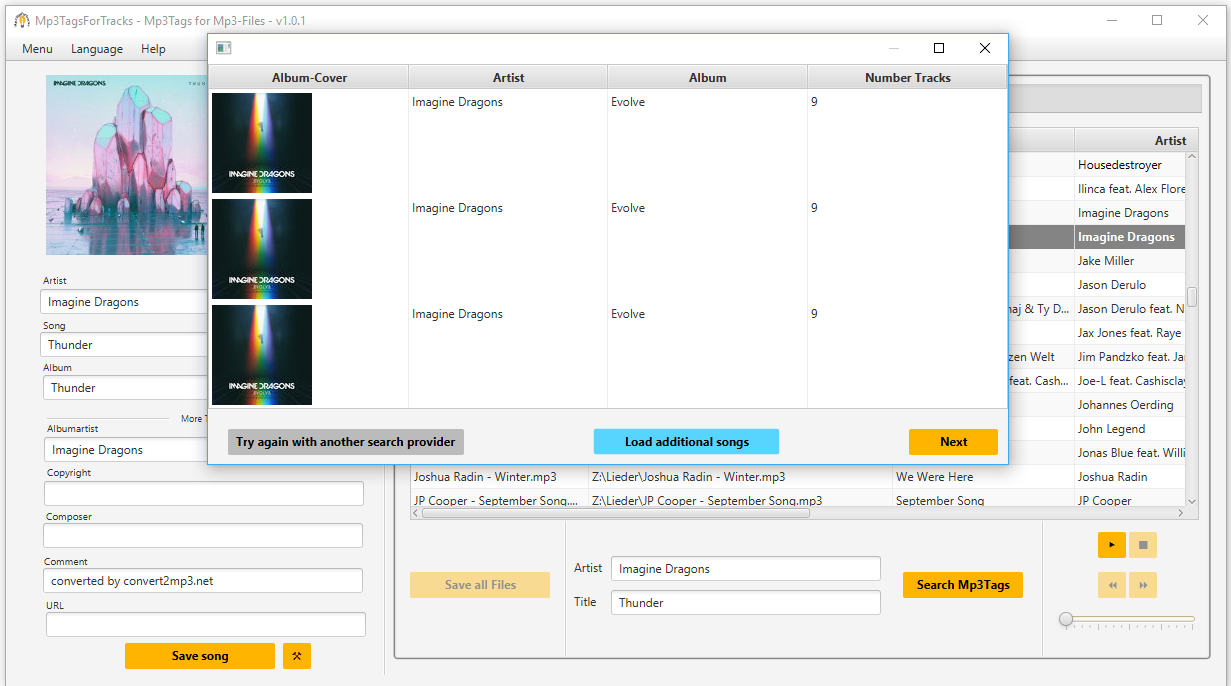Screen dimensions: 1231x686
Task: Click Load additional songs button
Action: pyautogui.click(x=686, y=442)
